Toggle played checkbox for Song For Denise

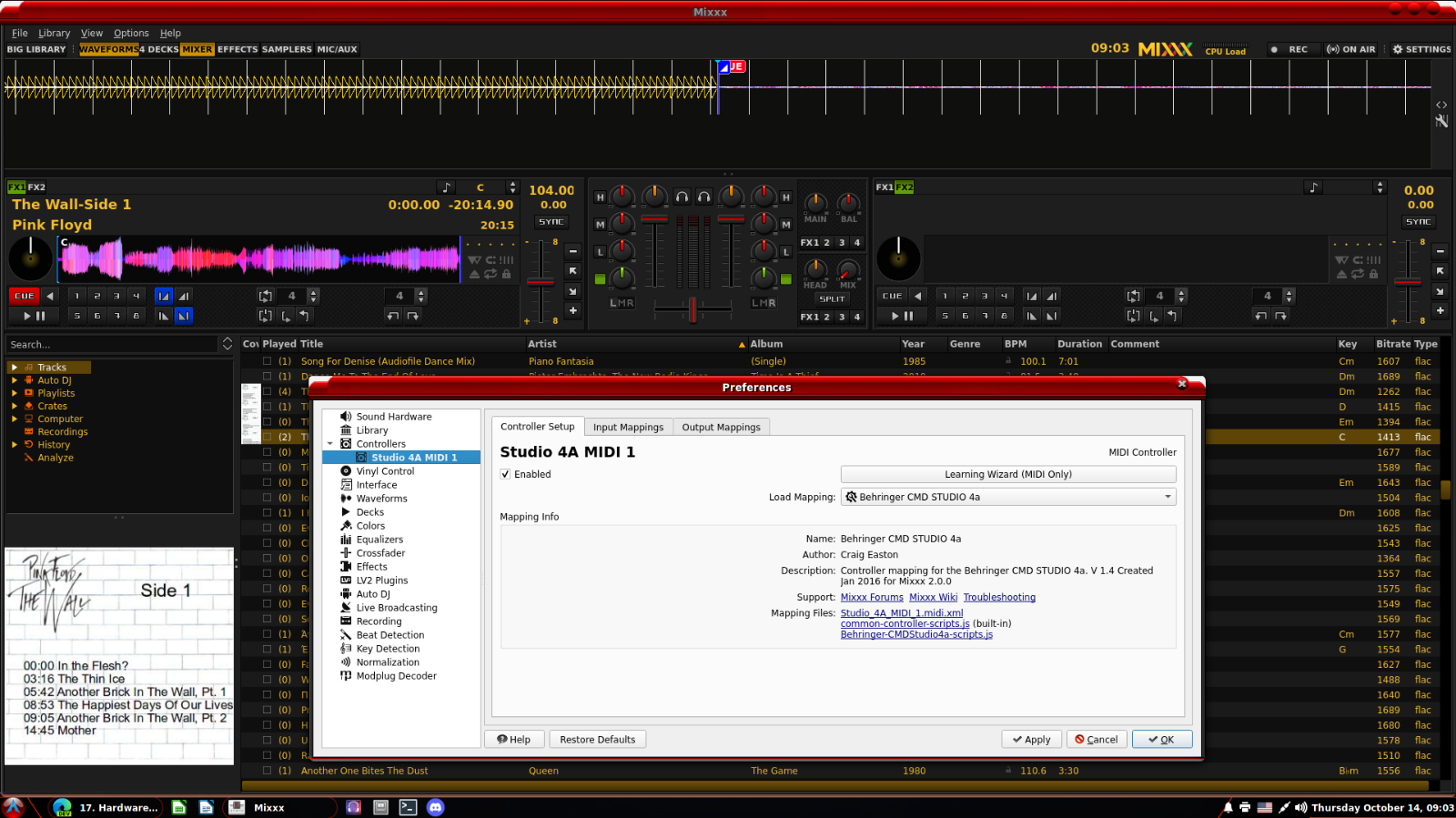click(x=268, y=361)
